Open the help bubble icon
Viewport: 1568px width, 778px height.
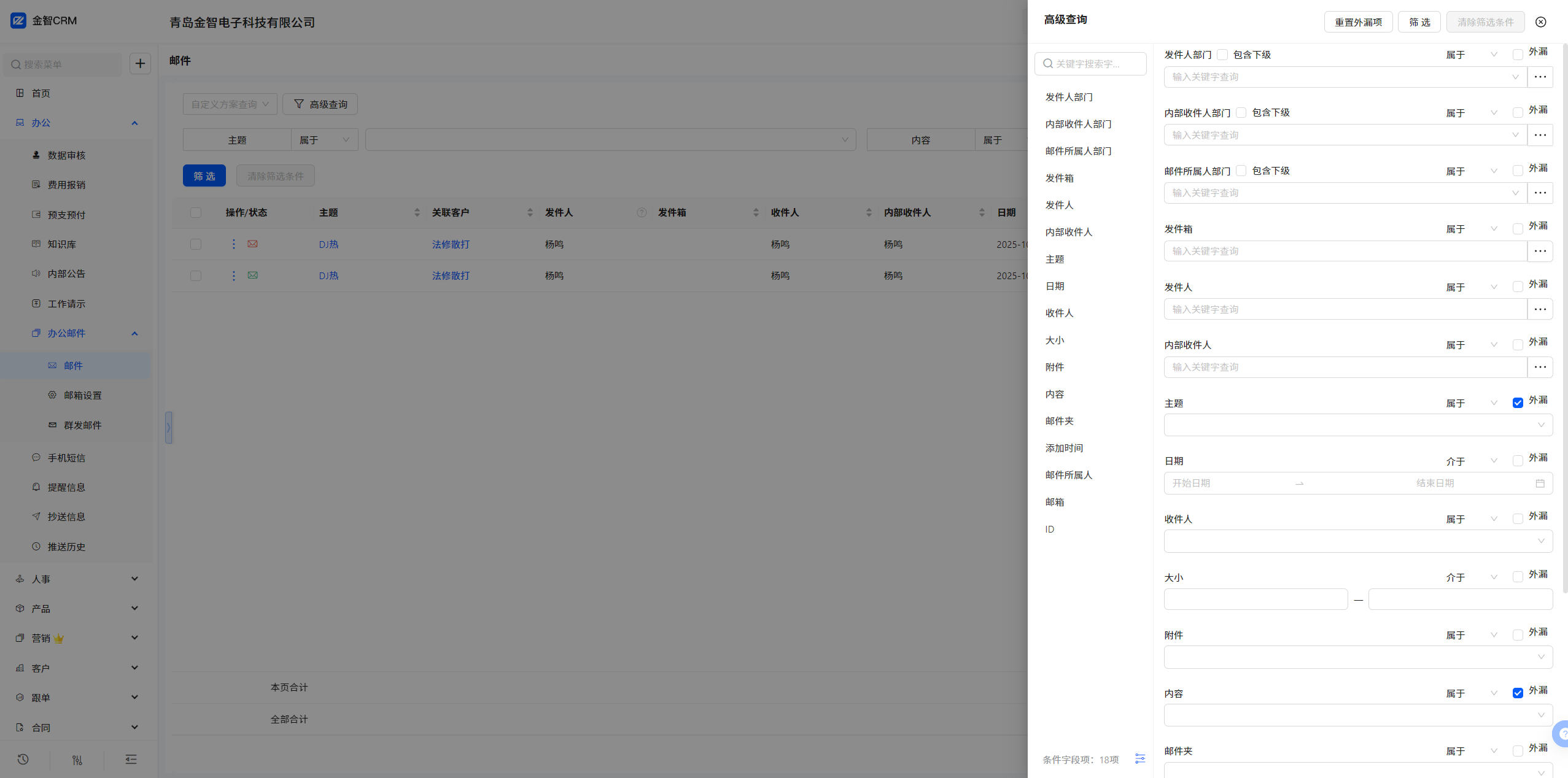coord(1562,733)
